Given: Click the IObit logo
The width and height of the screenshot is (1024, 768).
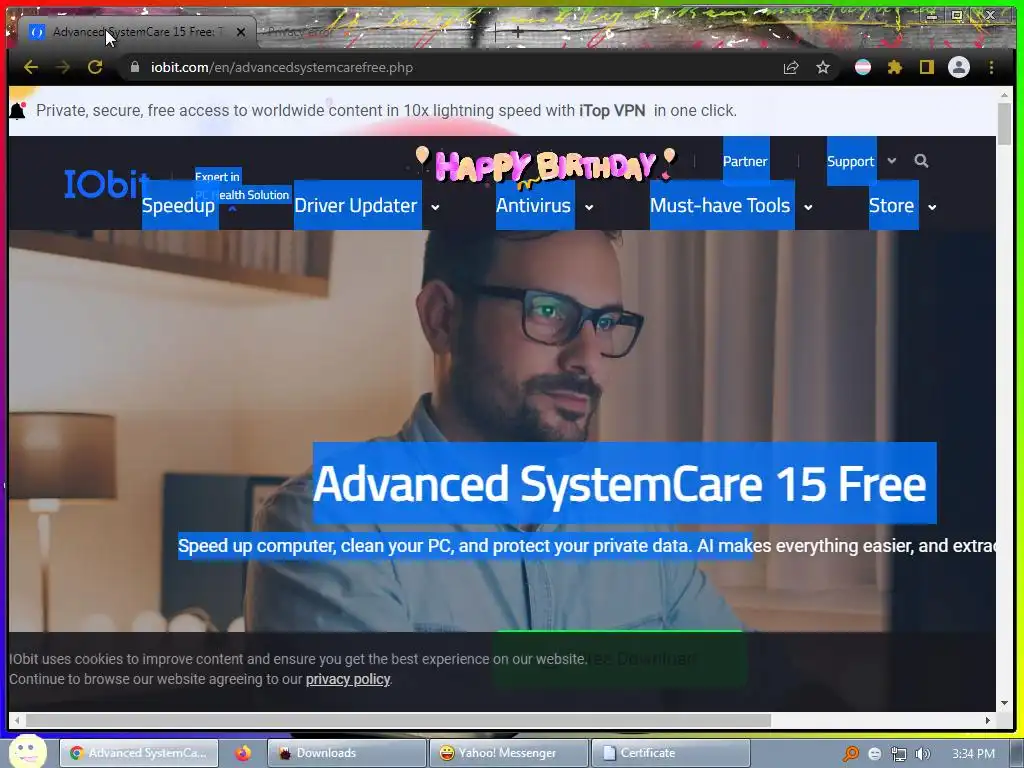Looking at the screenshot, I should (x=106, y=184).
